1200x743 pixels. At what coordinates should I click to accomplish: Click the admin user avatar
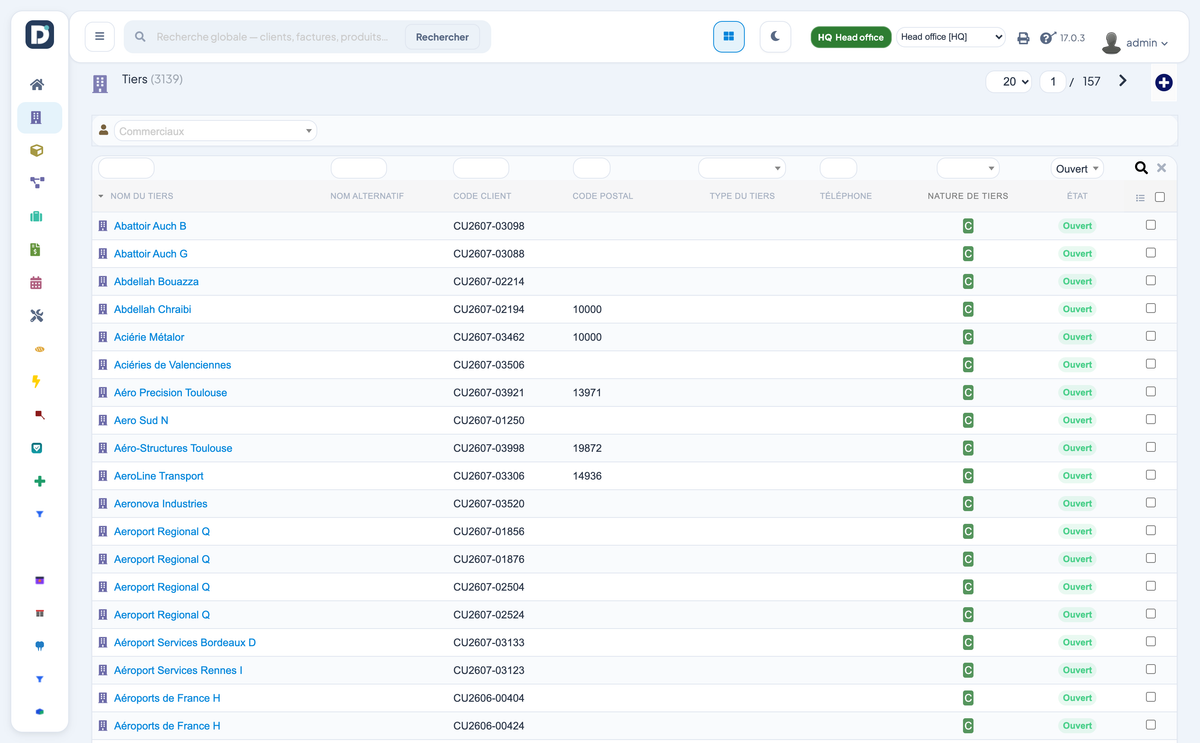point(1111,42)
